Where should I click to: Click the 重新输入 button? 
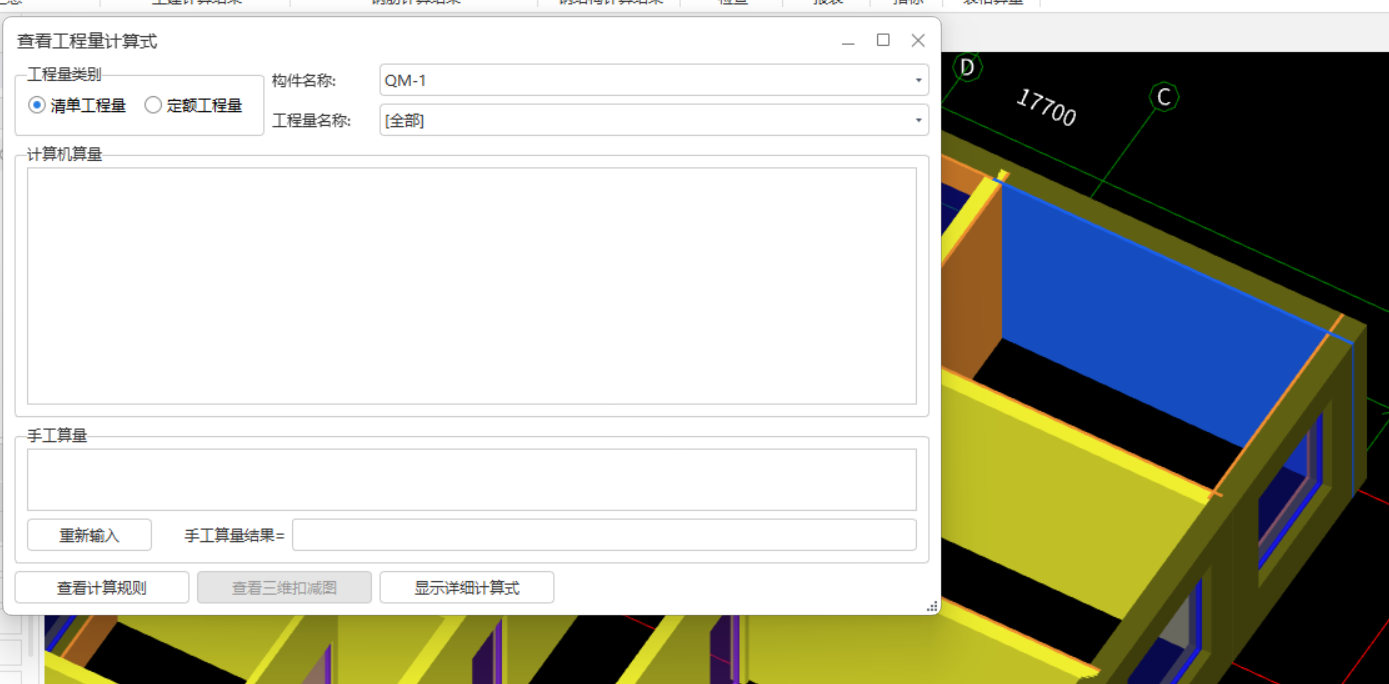click(x=89, y=535)
